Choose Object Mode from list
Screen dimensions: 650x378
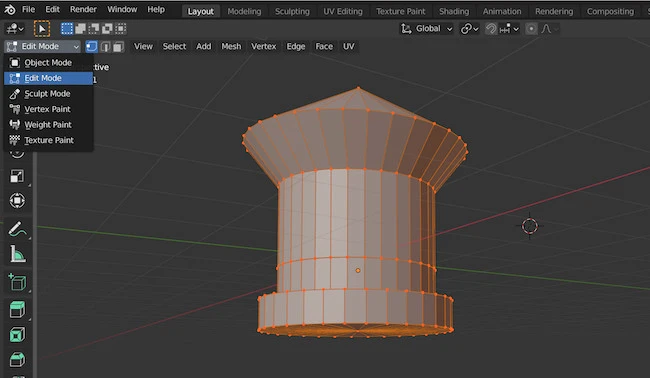click(48, 63)
